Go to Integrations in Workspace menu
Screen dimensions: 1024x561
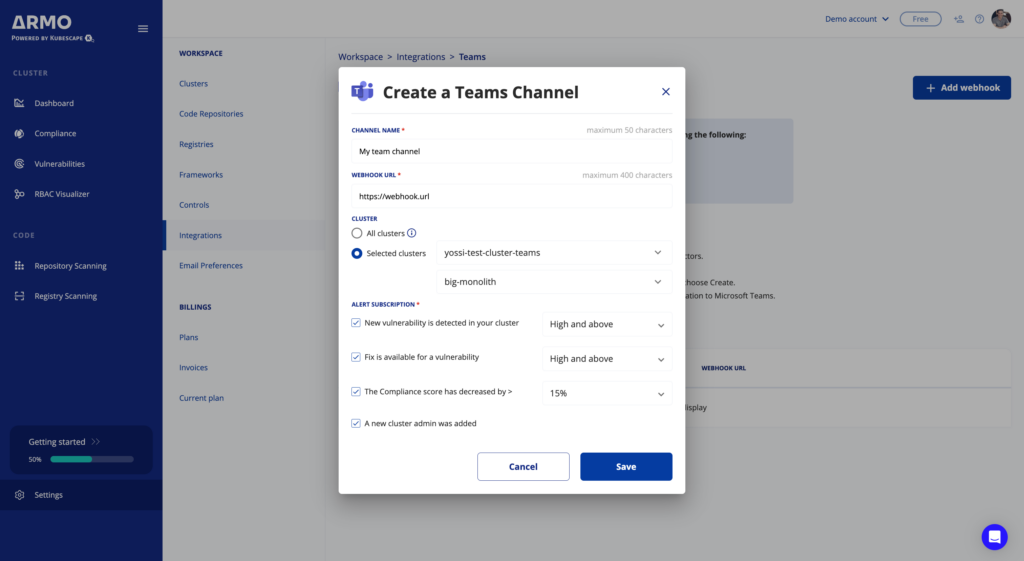click(x=200, y=235)
